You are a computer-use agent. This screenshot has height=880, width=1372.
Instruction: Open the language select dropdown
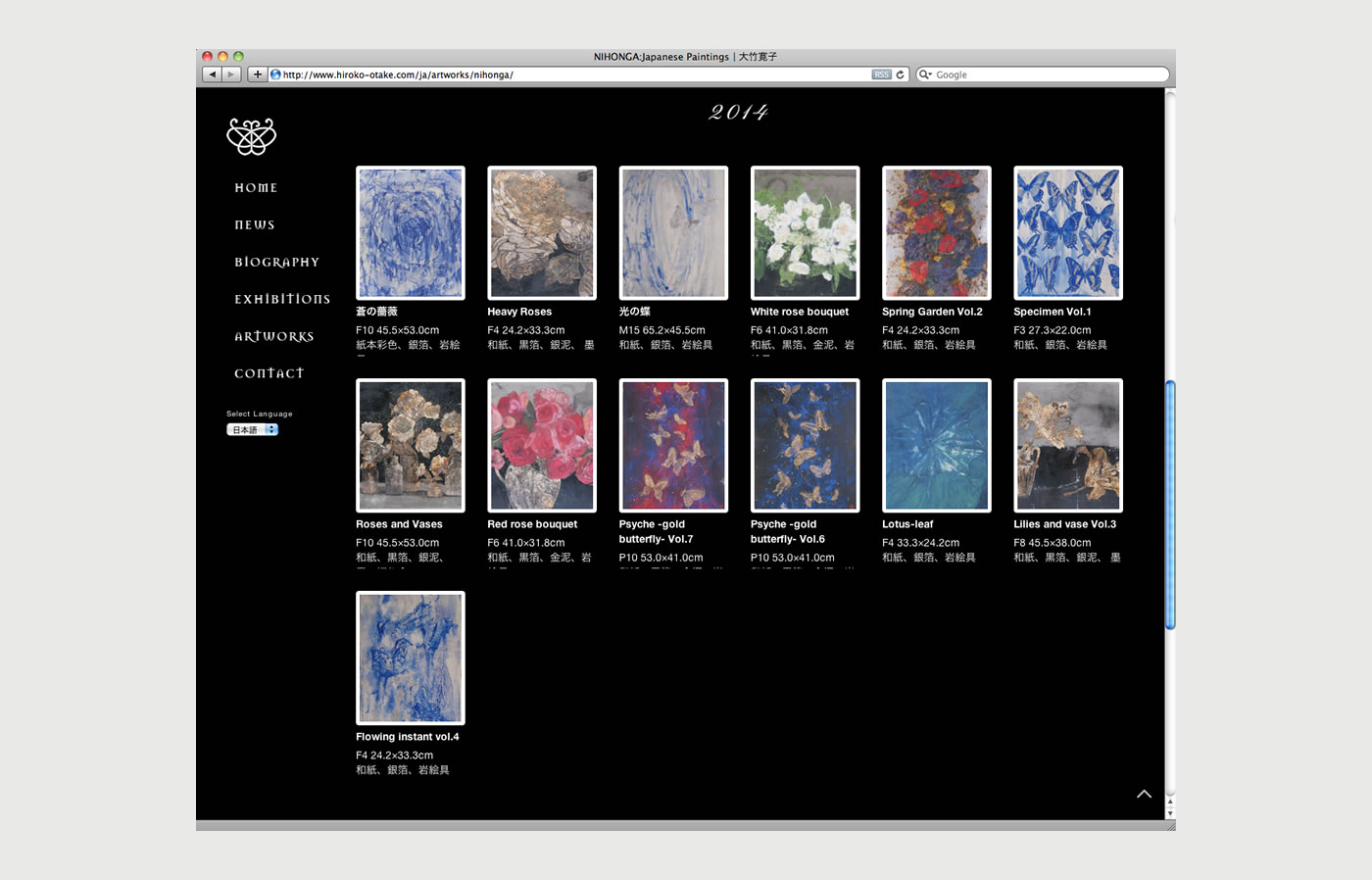(x=253, y=430)
